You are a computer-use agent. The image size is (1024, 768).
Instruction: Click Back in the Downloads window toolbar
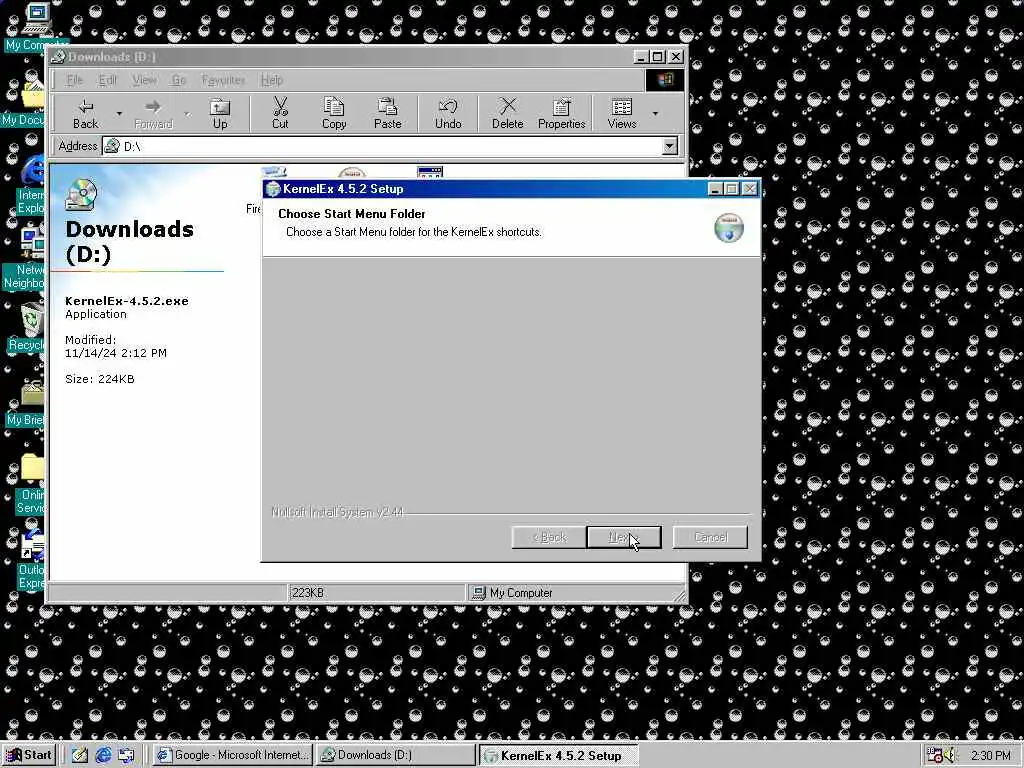[x=86, y=114]
